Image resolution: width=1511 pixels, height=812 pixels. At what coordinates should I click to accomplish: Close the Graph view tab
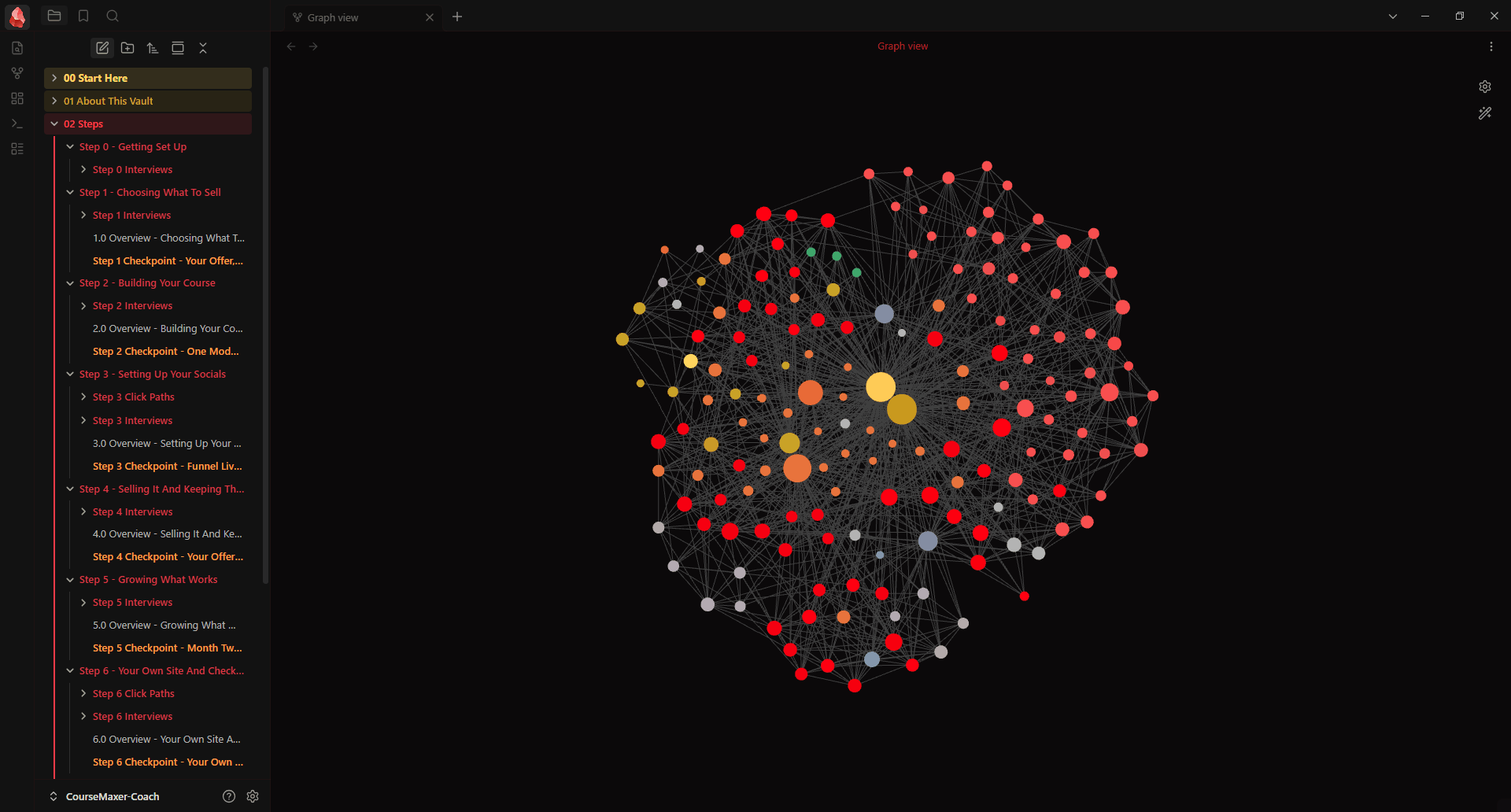[x=430, y=17]
